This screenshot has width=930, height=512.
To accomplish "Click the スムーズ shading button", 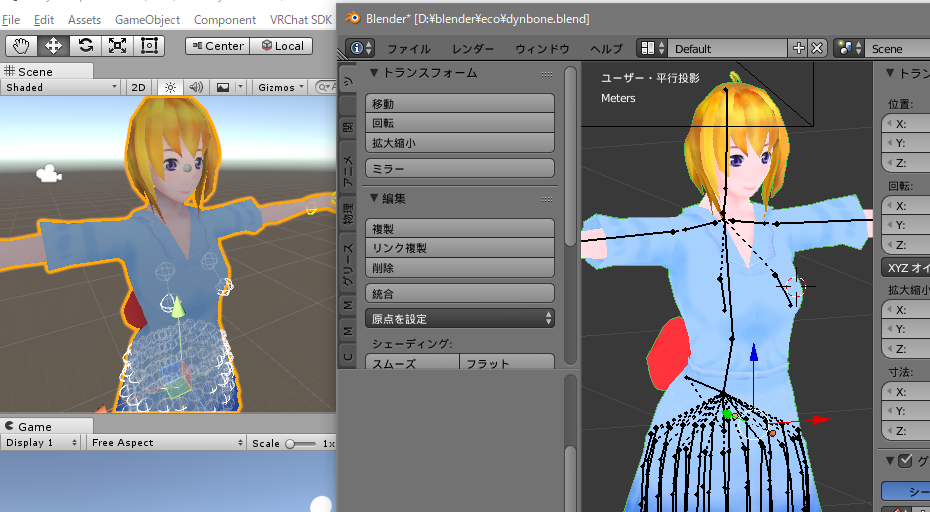I will (x=412, y=362).
